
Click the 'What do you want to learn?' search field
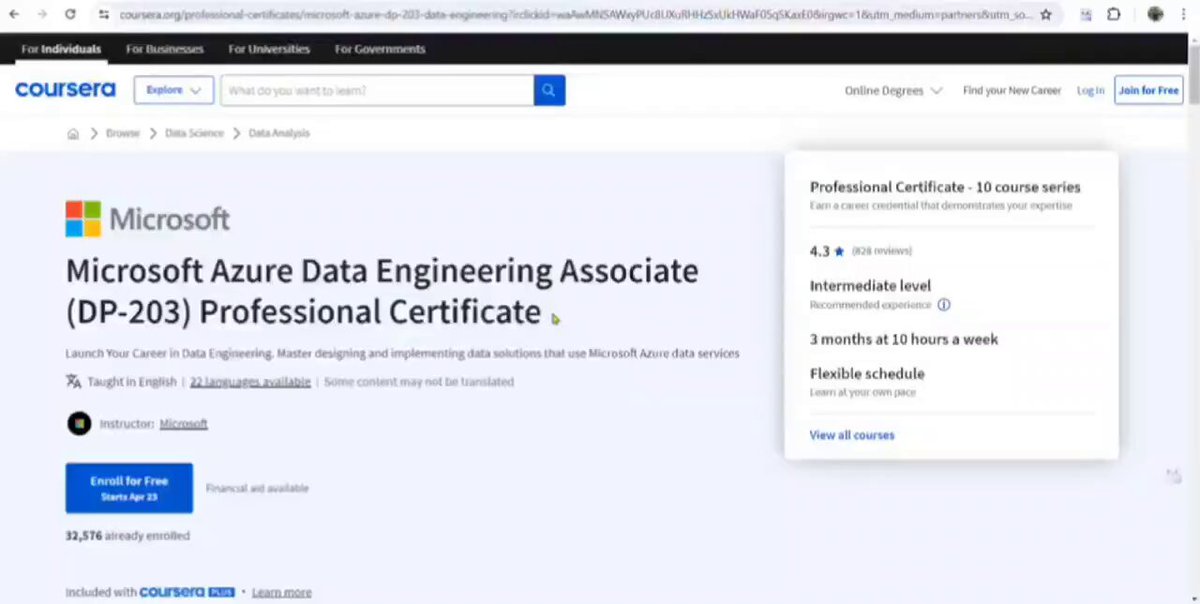tap(377, 90)
